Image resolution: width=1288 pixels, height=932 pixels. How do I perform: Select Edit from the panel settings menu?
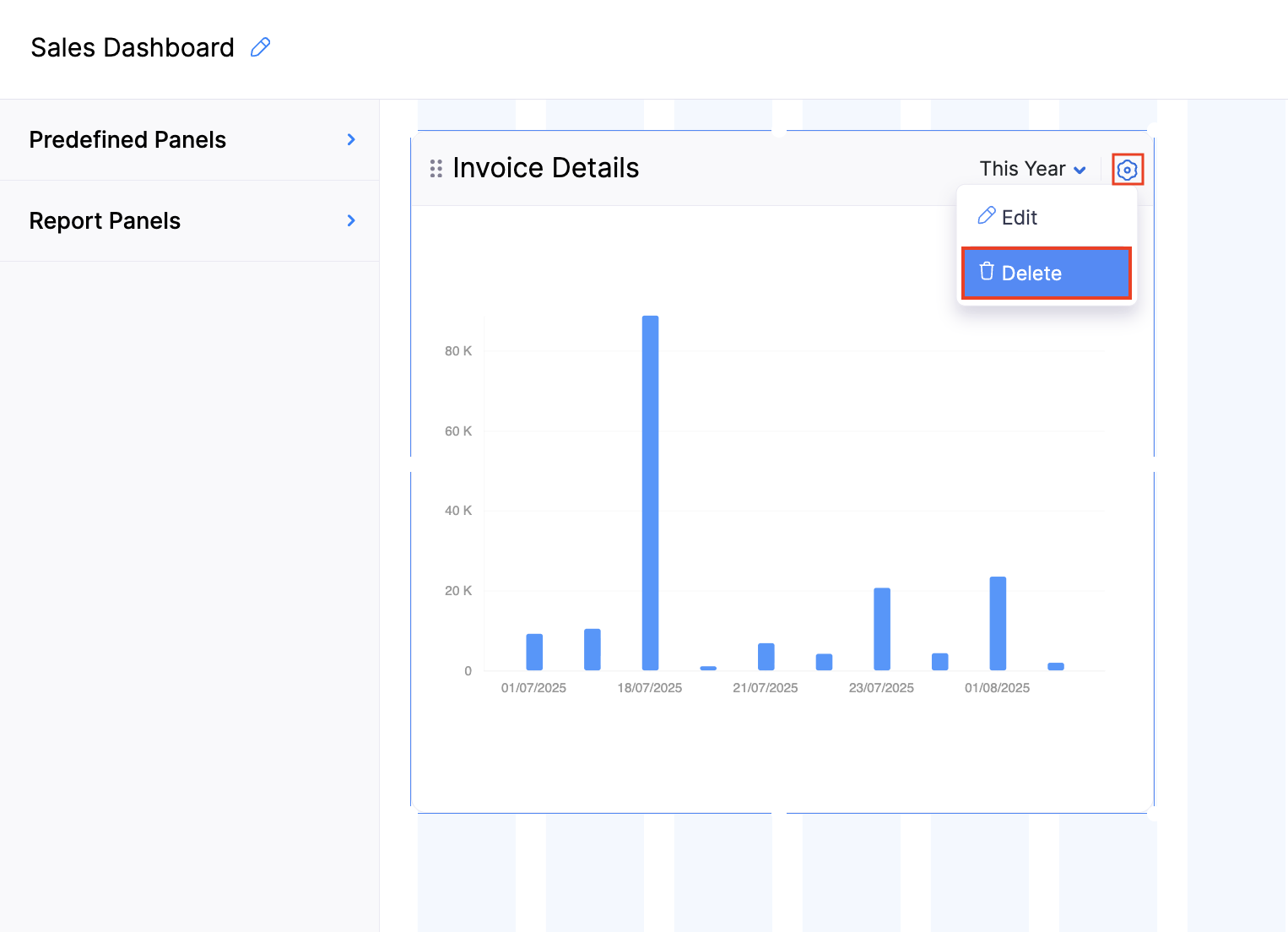(1020, 218)
